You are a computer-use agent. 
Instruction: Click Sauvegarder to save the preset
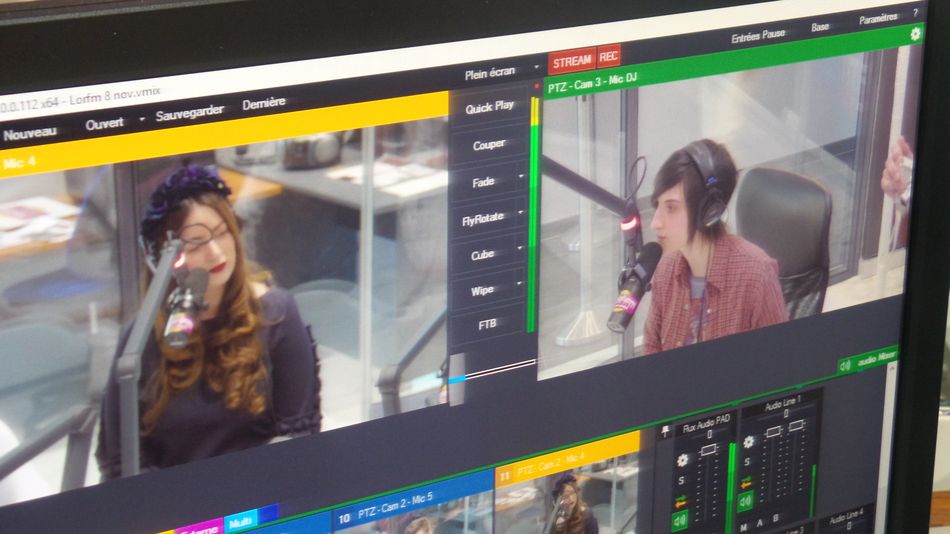pyautogui.click(x=189, y=113)
